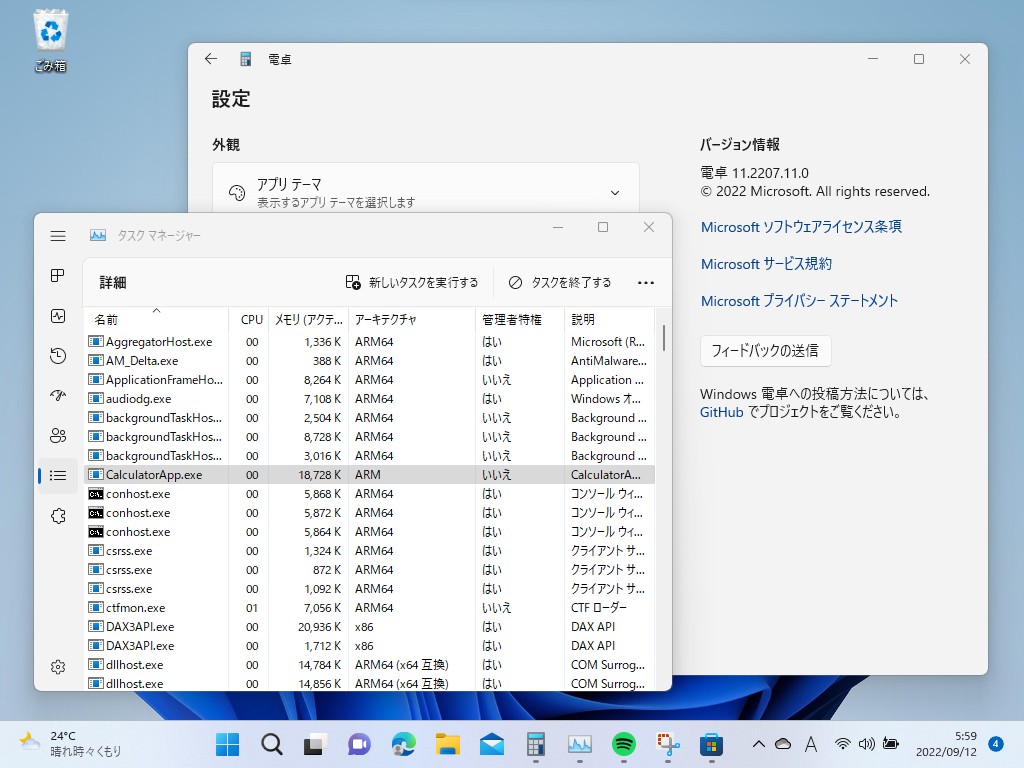Open Windows Search from the taskbar
1024x768 pixels.
click(271, 744)
